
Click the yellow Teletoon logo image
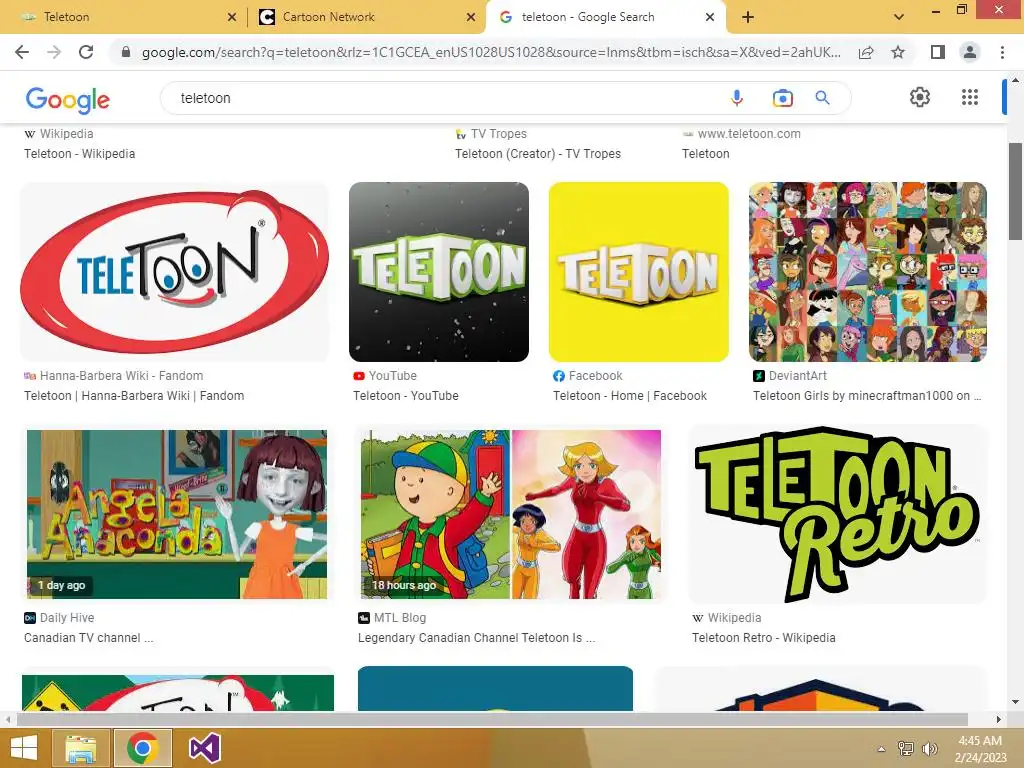[639, 272]
